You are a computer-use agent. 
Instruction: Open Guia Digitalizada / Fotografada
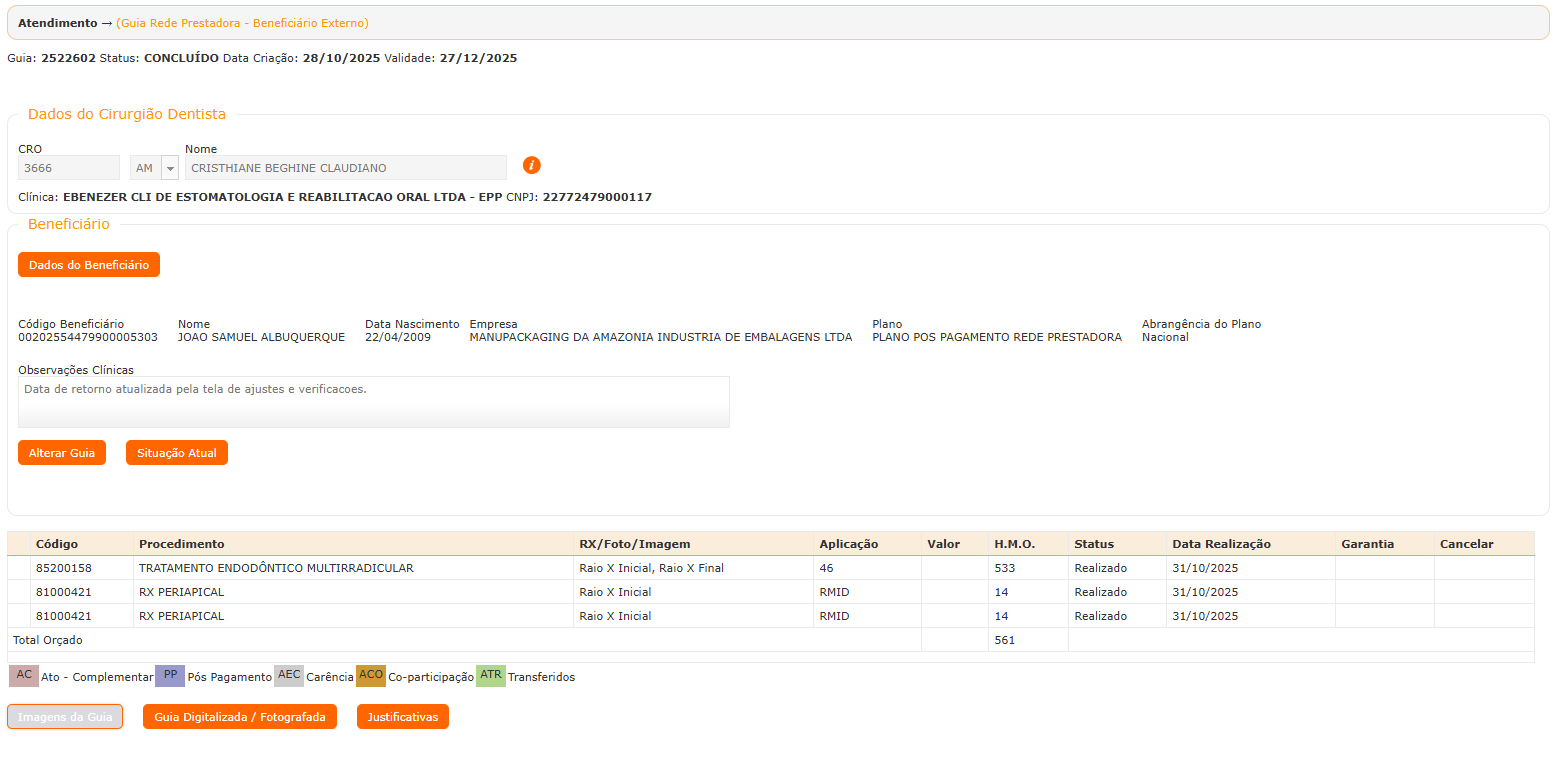[x=240, y=717]
